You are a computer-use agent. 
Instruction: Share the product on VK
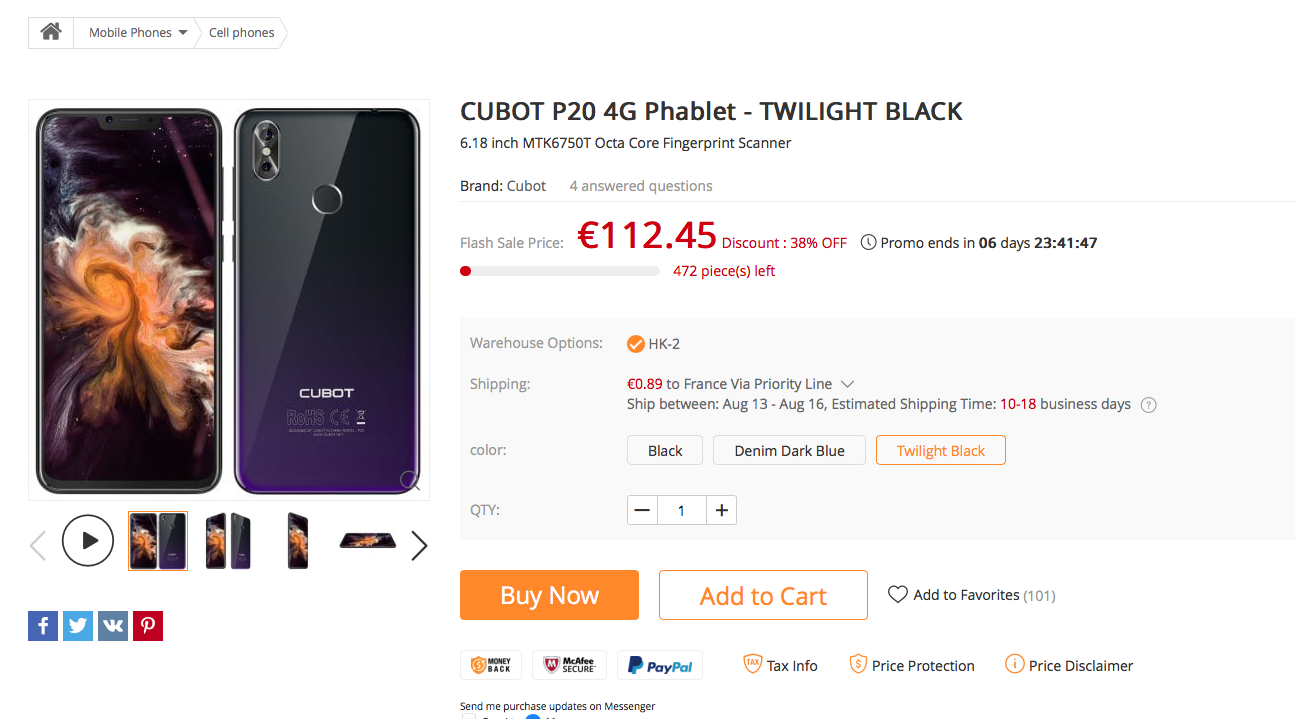(x=113, y=626)
